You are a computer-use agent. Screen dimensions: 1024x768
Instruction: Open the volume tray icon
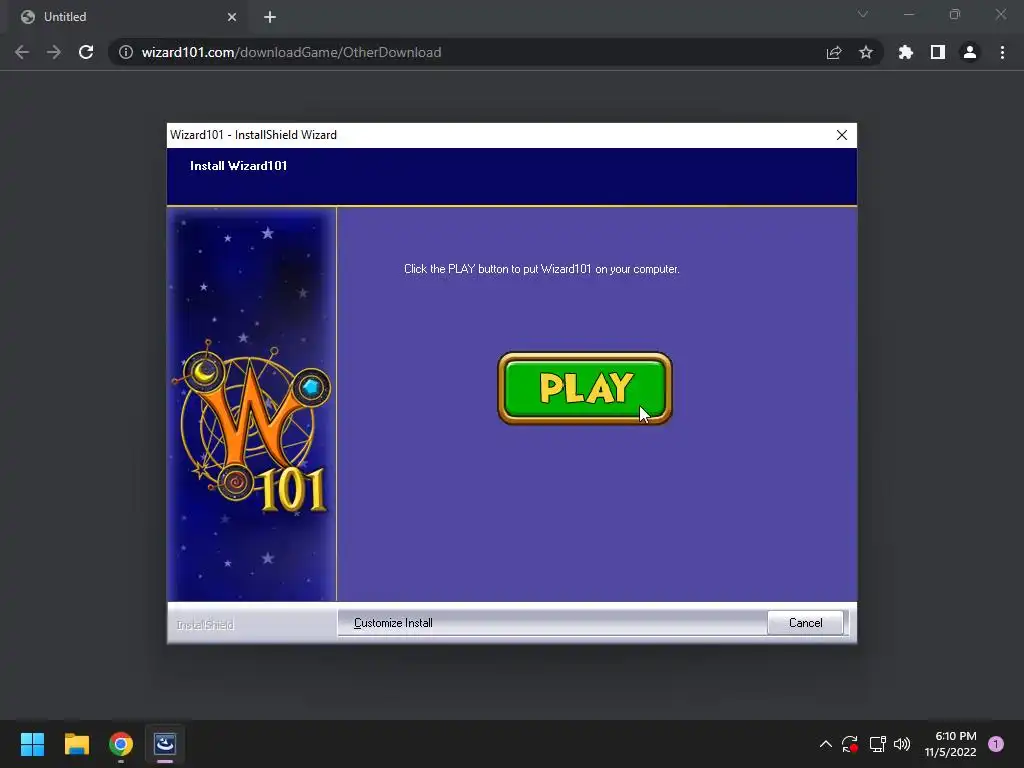click(x=902, y=744)
